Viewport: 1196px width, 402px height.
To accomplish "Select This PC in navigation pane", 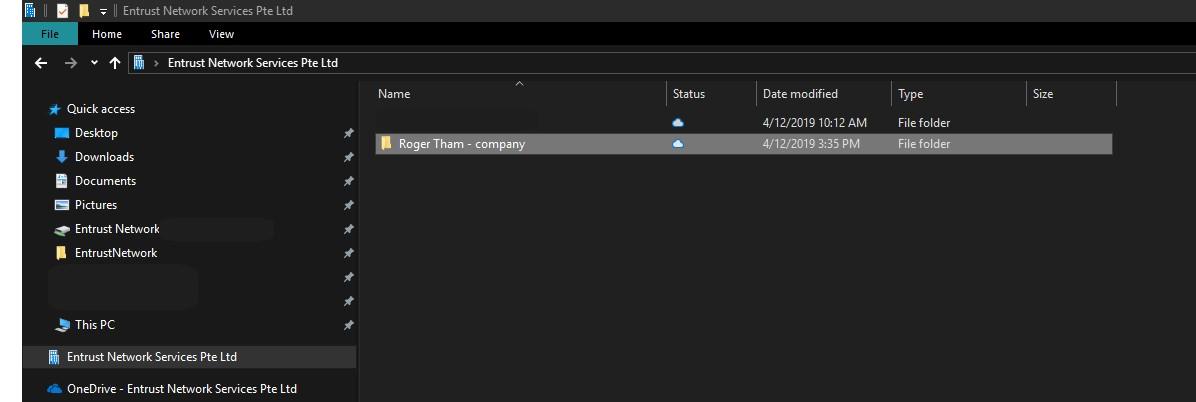I will [x=95, y=324].
